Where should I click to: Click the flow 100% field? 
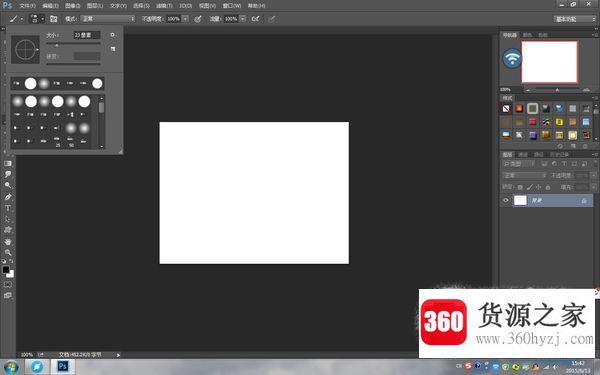point(231,19)
